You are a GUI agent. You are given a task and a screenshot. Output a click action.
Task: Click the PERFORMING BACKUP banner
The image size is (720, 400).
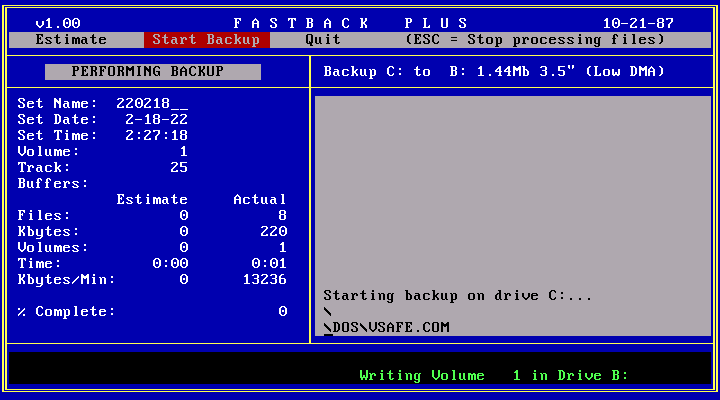coord(153,72)
